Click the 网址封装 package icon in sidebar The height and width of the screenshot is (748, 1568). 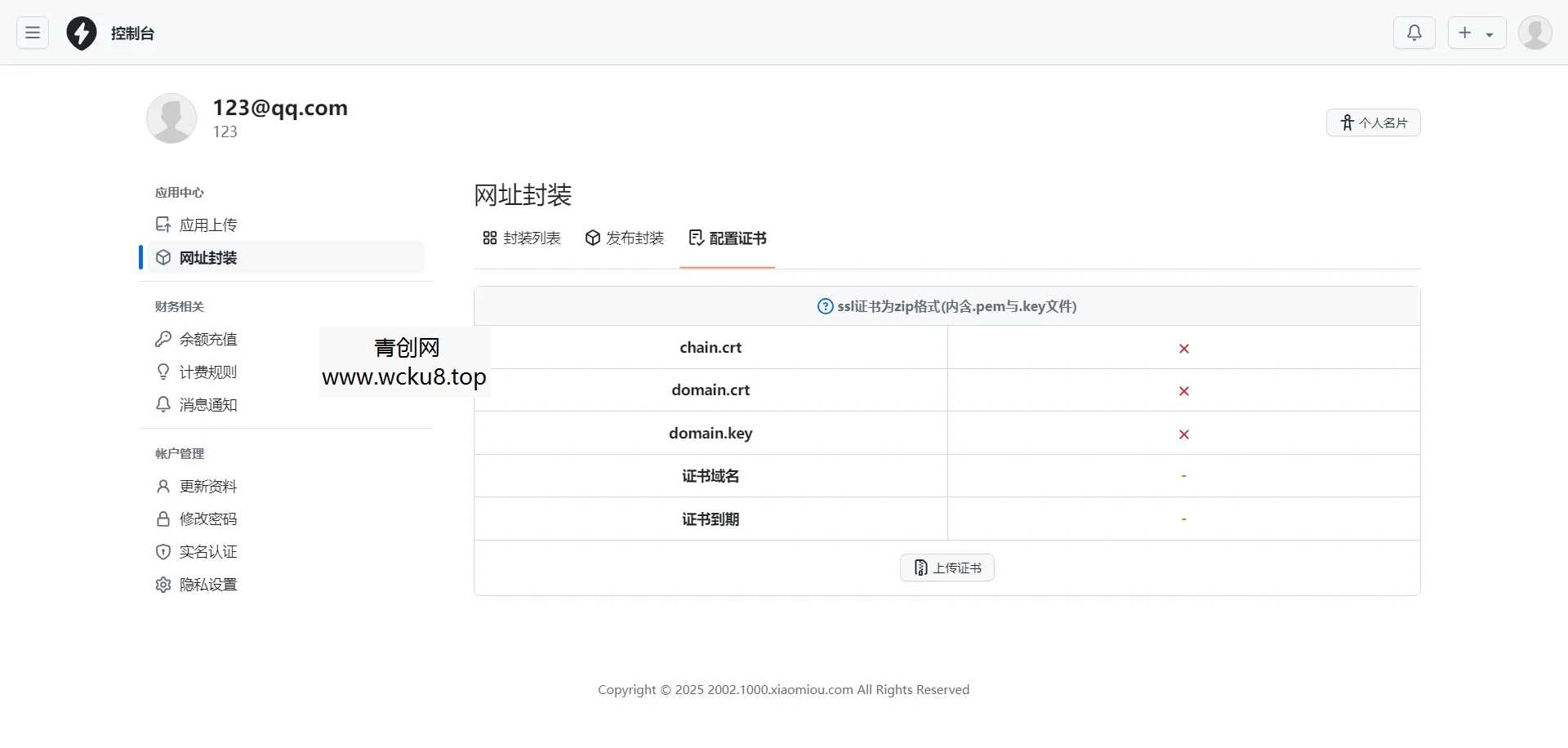coord(163,257)
